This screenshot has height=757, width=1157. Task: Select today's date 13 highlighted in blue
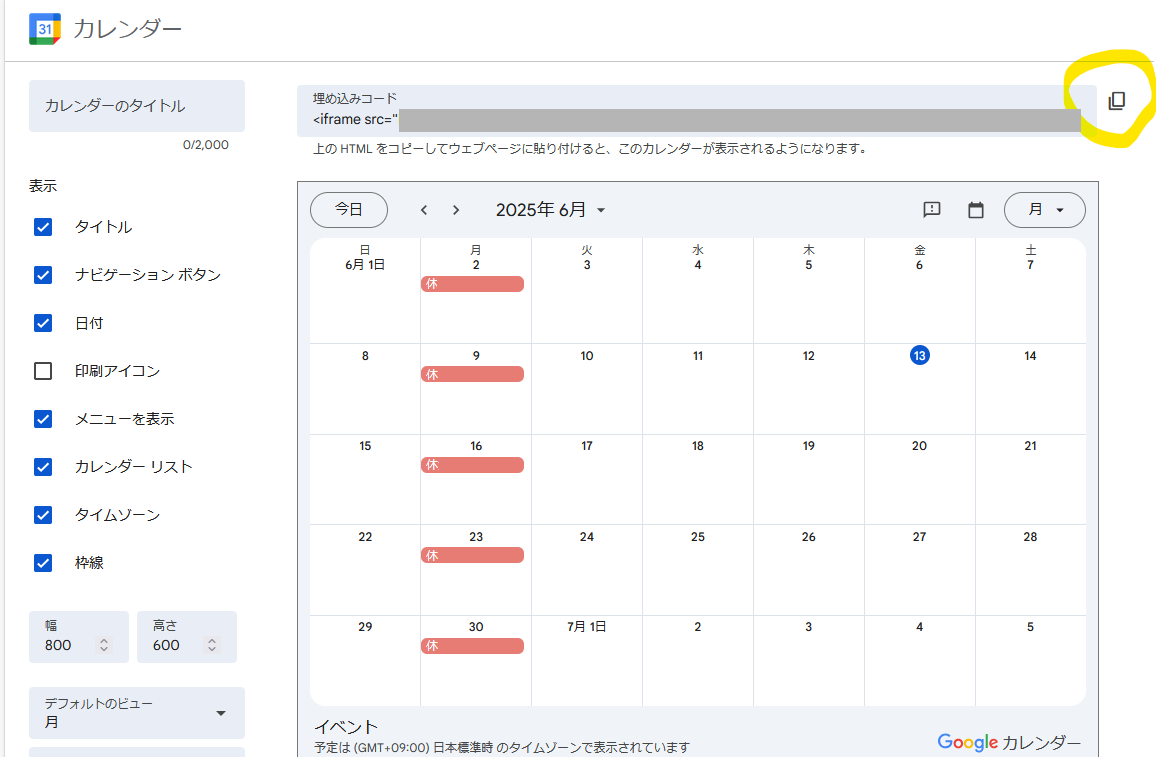click(919, 356)
